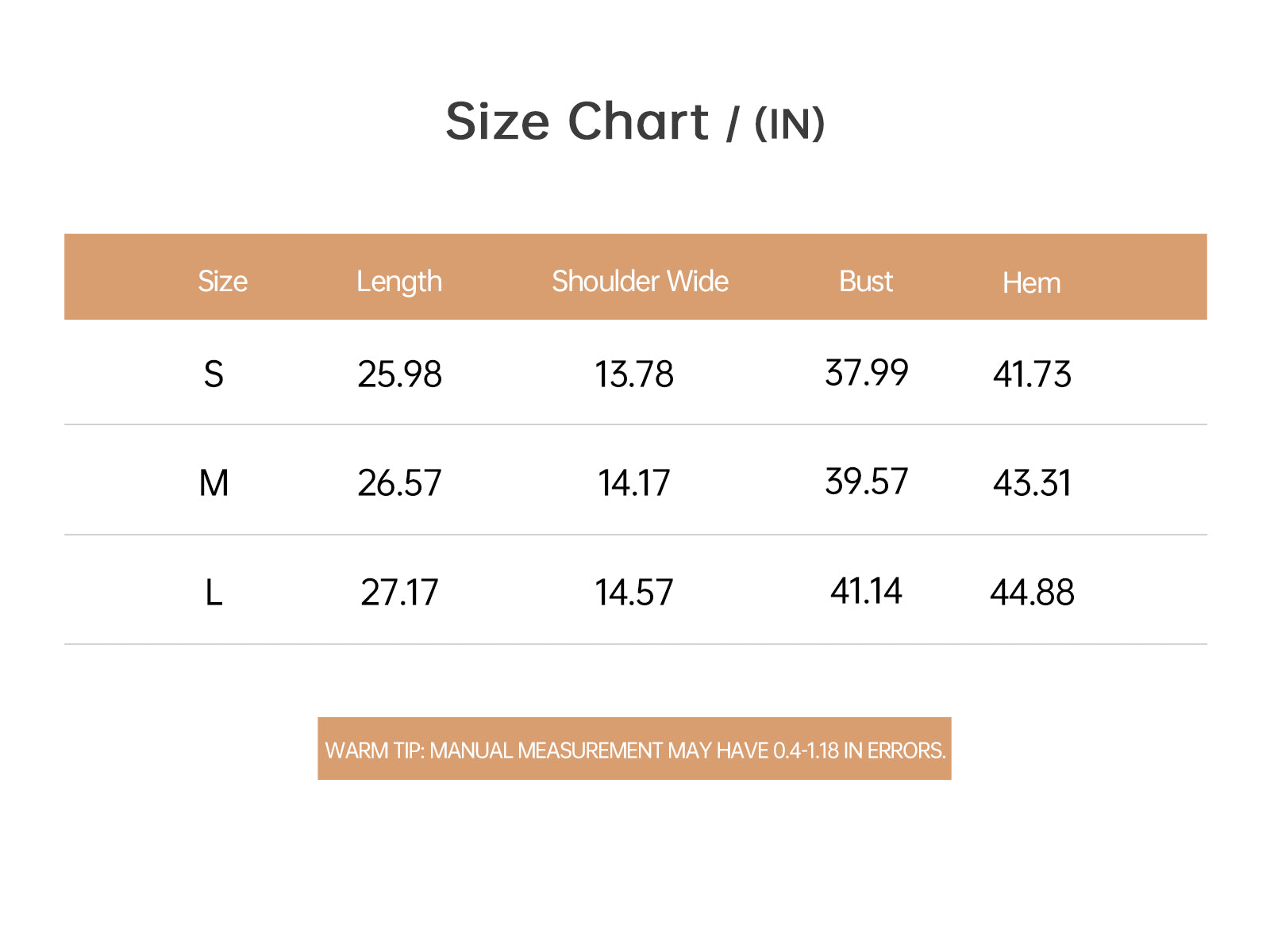Click the 44.88 hem value
This screenshot has height=952, width=1270.
[1032, 592]
